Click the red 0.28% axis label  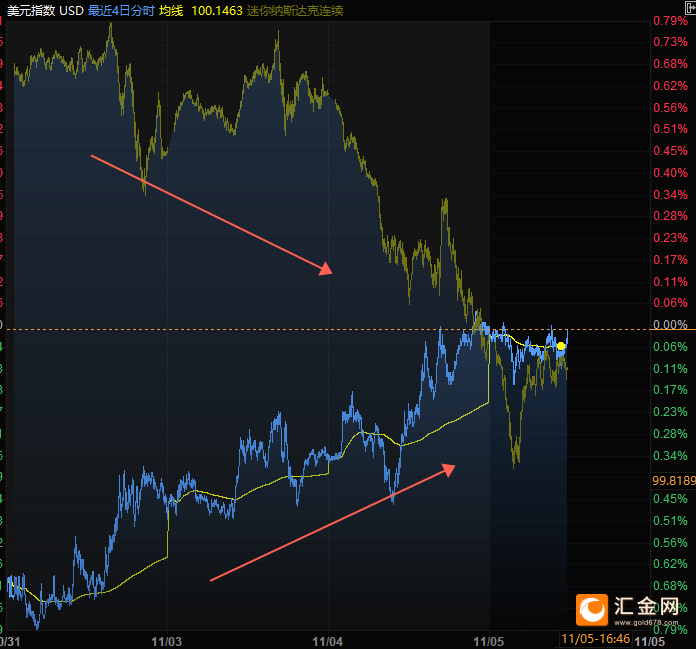[x=670, y=216]
